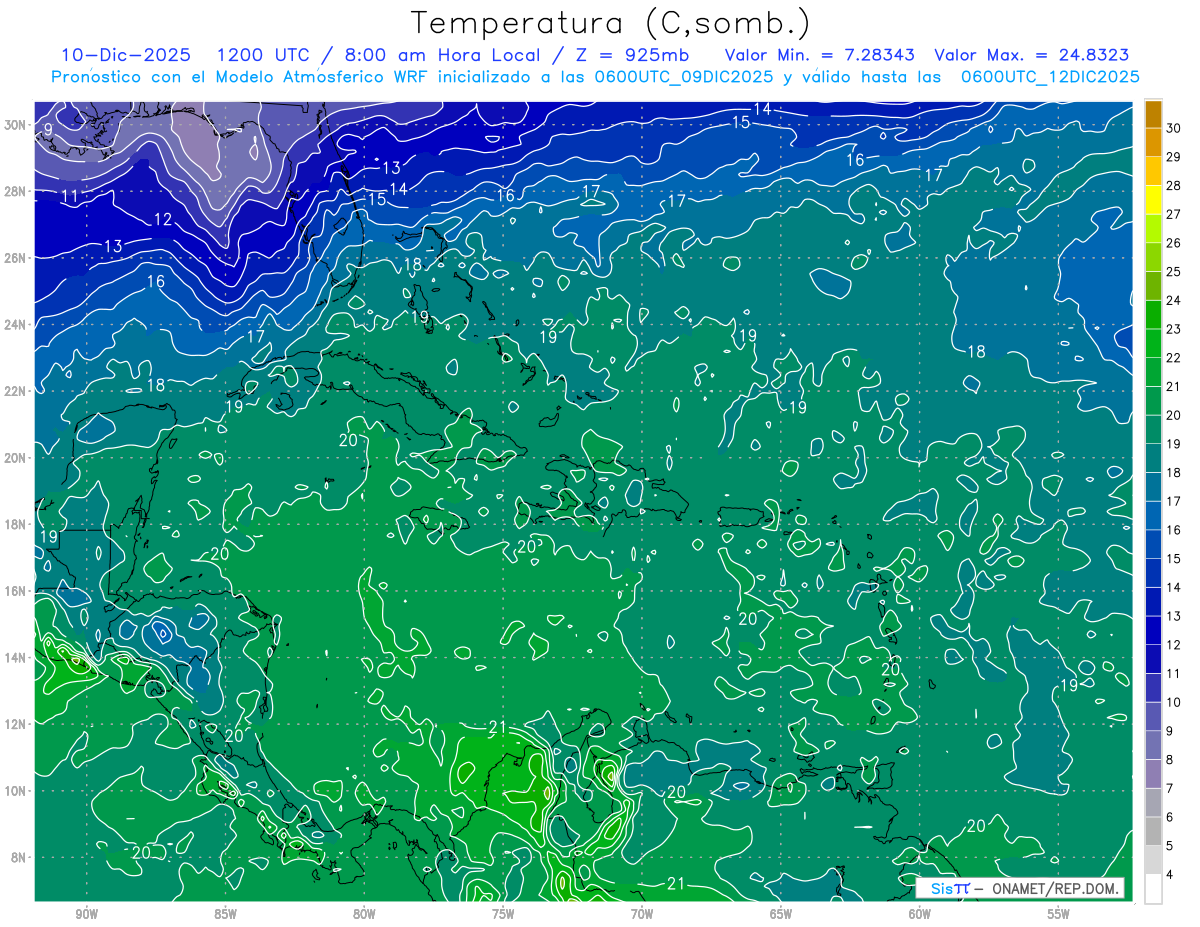Click the colorbar tick label "4"

point(1170,875)
